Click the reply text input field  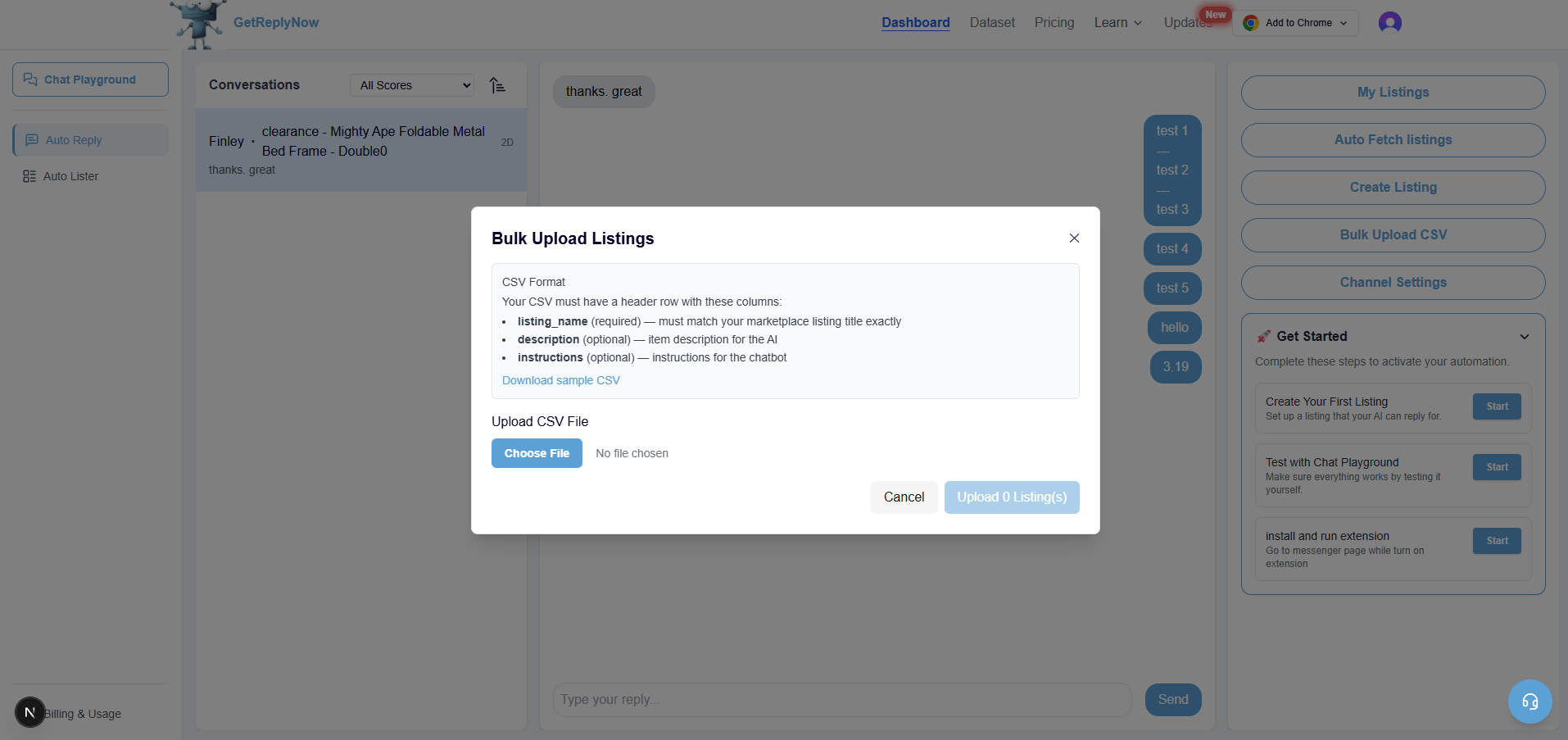[841, 699]
